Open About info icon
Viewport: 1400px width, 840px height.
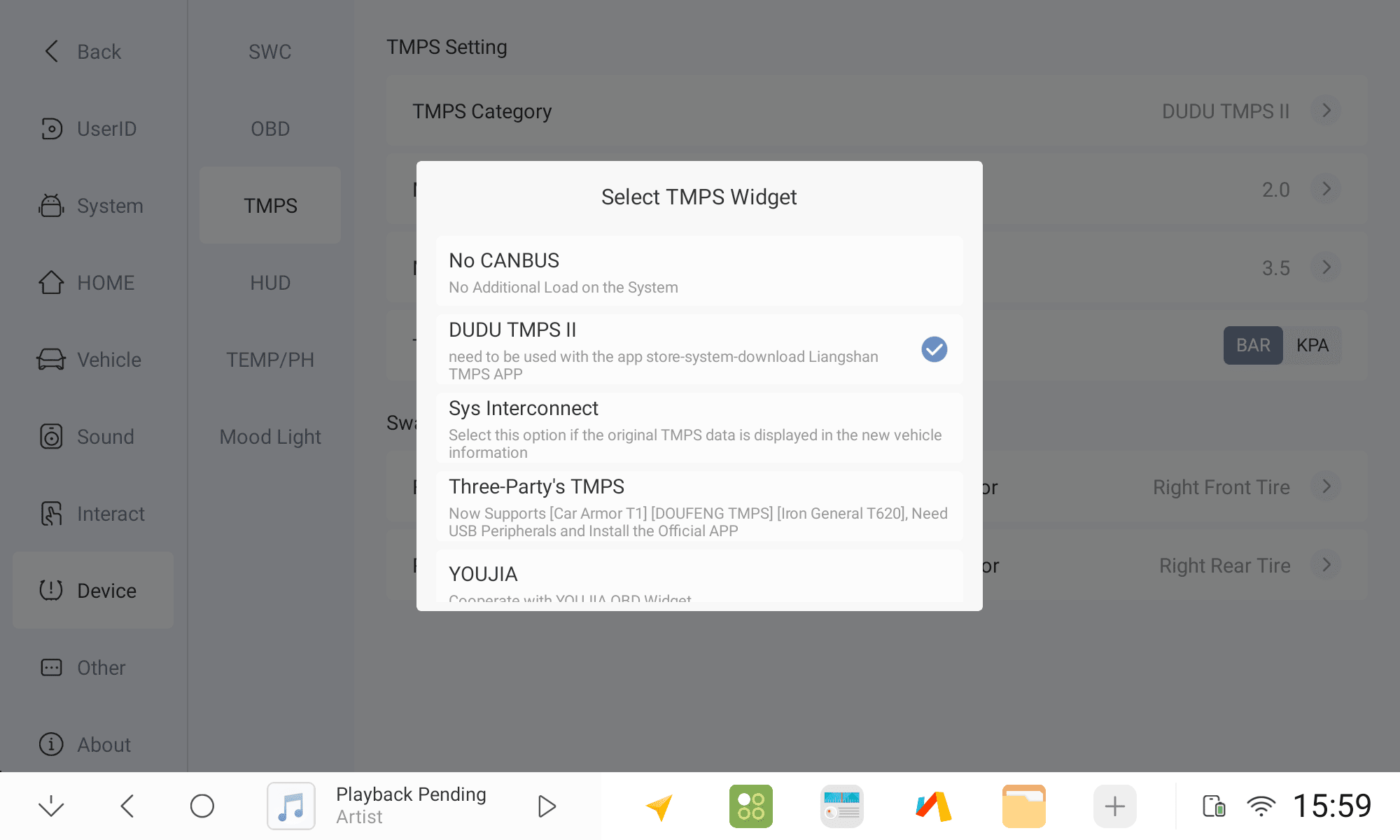tap(51, 744)
